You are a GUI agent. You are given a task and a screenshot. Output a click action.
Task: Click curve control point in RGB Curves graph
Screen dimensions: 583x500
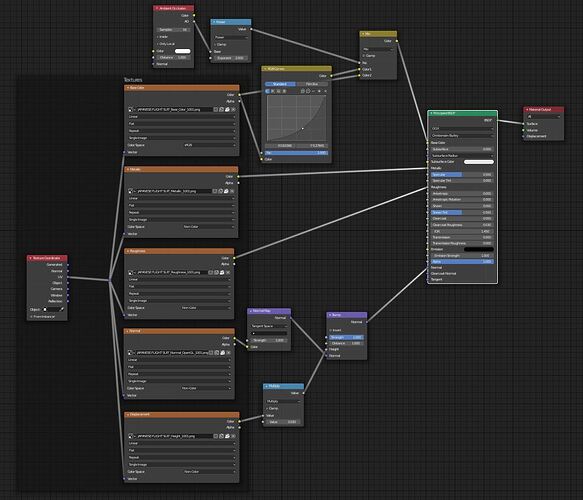[x=303, y=129]
